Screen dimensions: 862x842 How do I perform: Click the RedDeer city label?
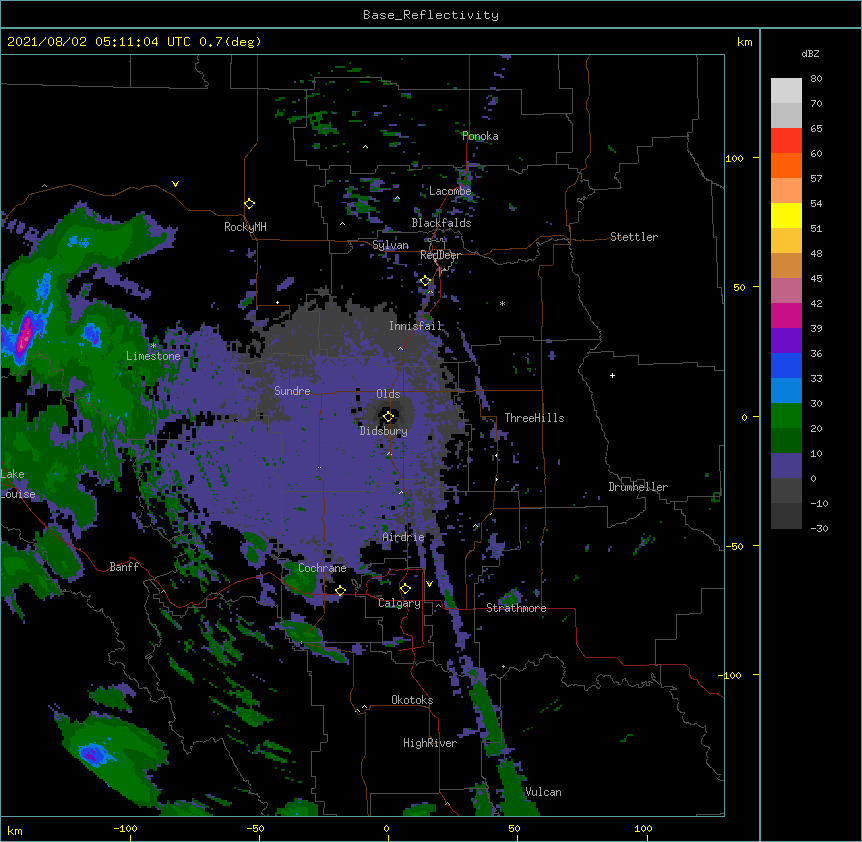tap(440, 255)
